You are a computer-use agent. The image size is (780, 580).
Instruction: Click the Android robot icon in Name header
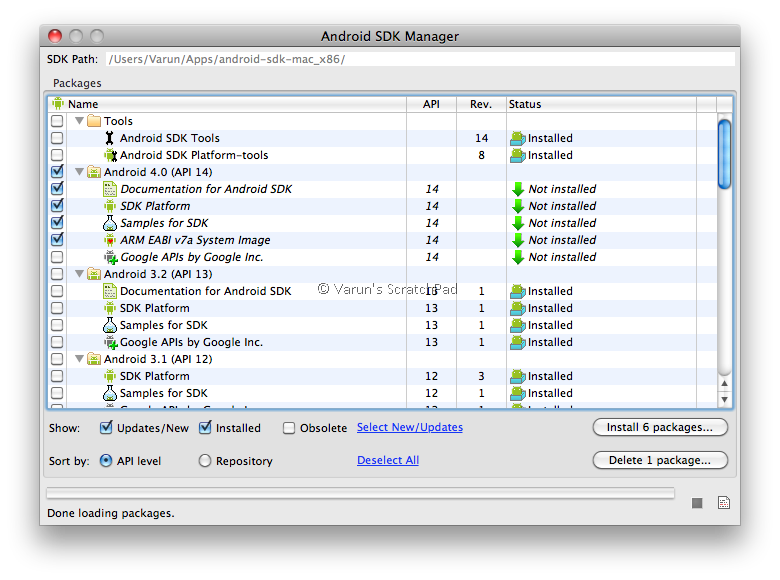(x=58, y=103)
